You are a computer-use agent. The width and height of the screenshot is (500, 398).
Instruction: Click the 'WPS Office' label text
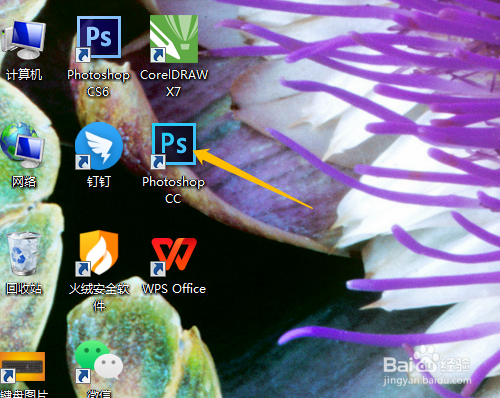tap(174, 289)
